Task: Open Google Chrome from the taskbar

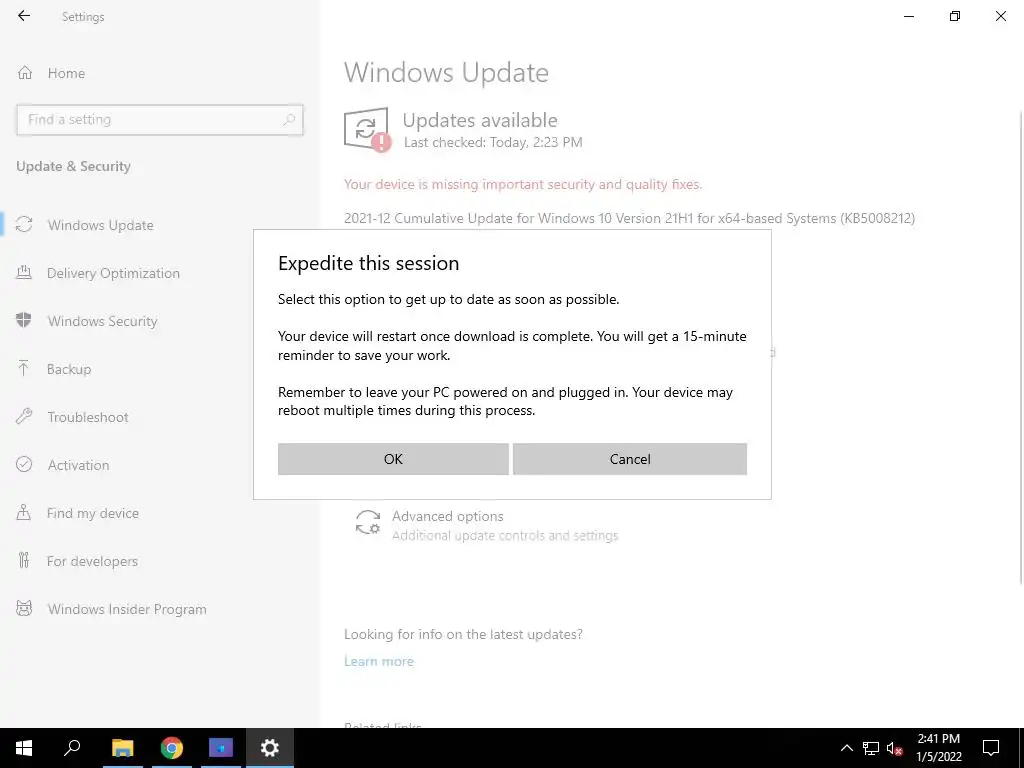Action: point(172,748)
